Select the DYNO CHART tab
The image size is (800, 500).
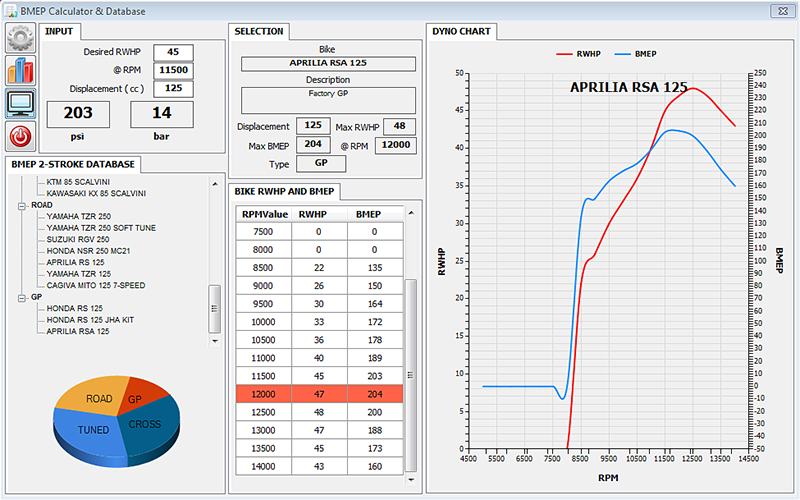coord(461,31)
